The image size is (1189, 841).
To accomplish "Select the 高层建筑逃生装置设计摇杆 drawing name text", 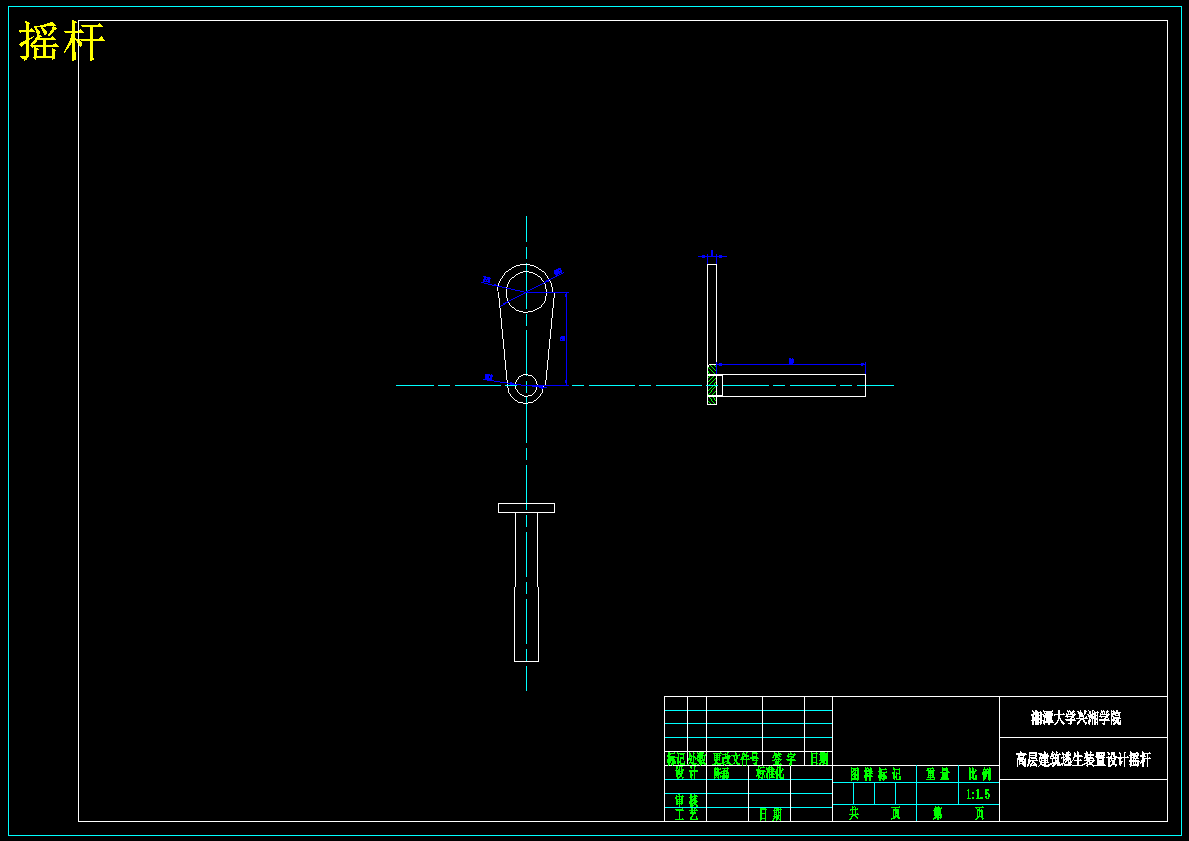I will 1083,759.
